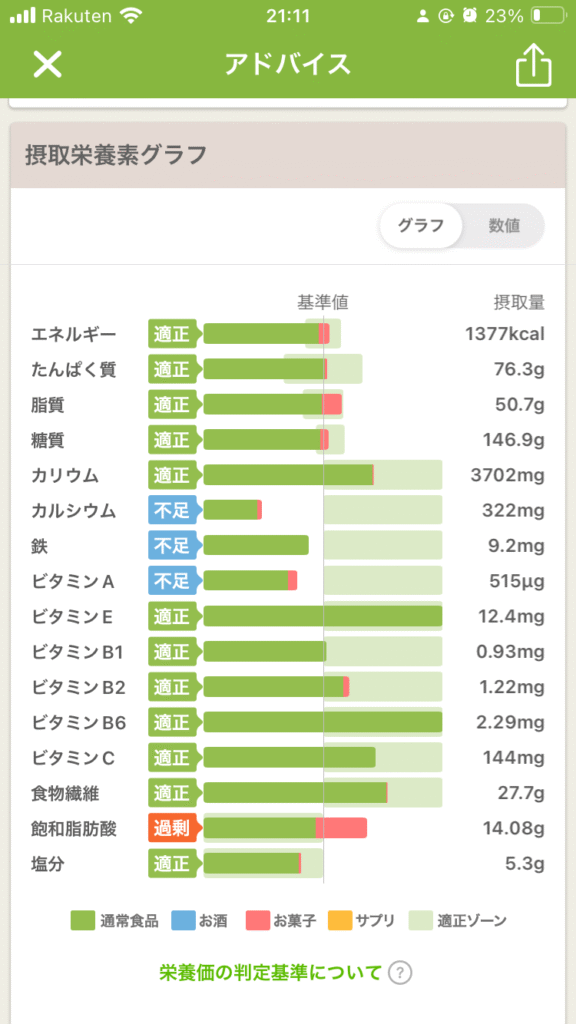The image size is (576, 1024).
Task: Click the blue お酒 legend swatch
Action: 183,921
